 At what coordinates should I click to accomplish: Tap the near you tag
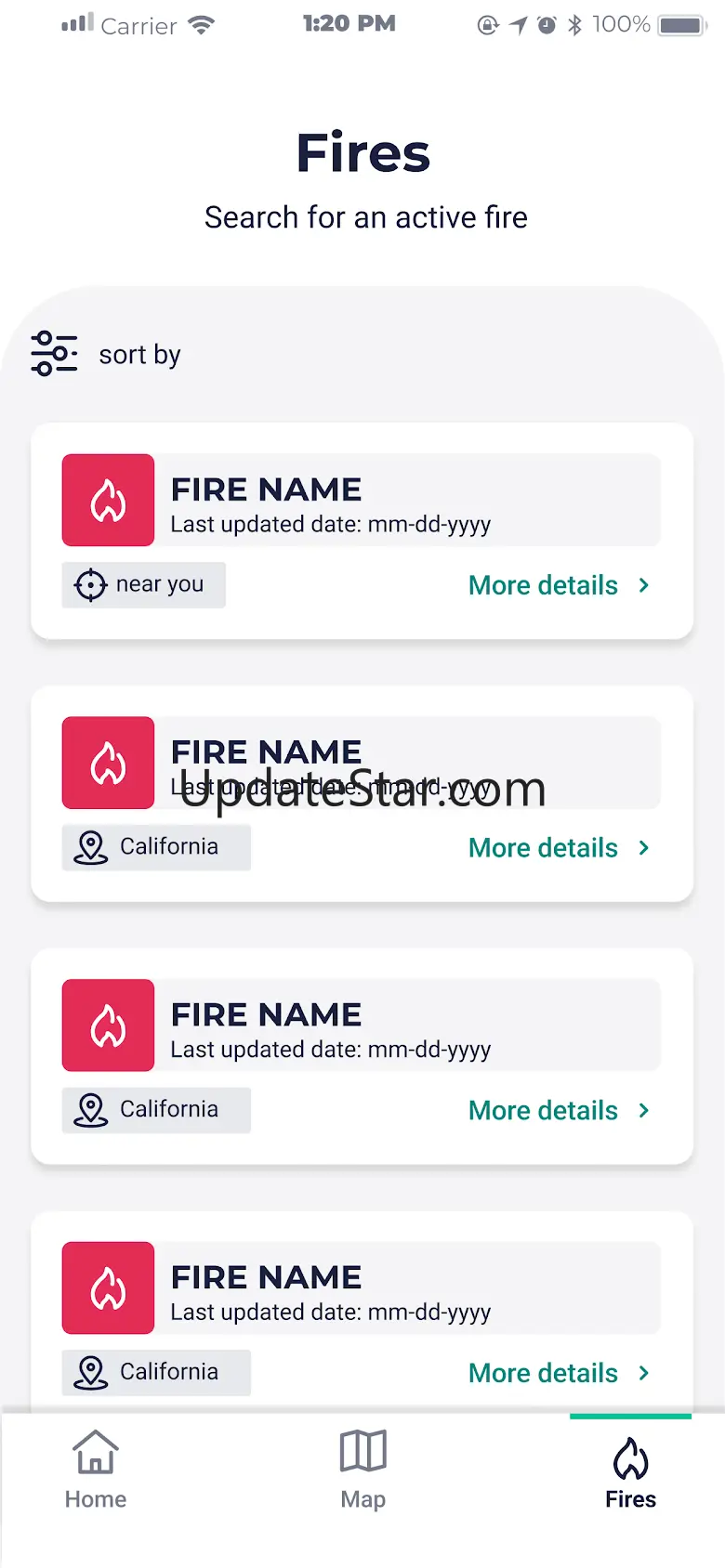(x=144, y=585)
